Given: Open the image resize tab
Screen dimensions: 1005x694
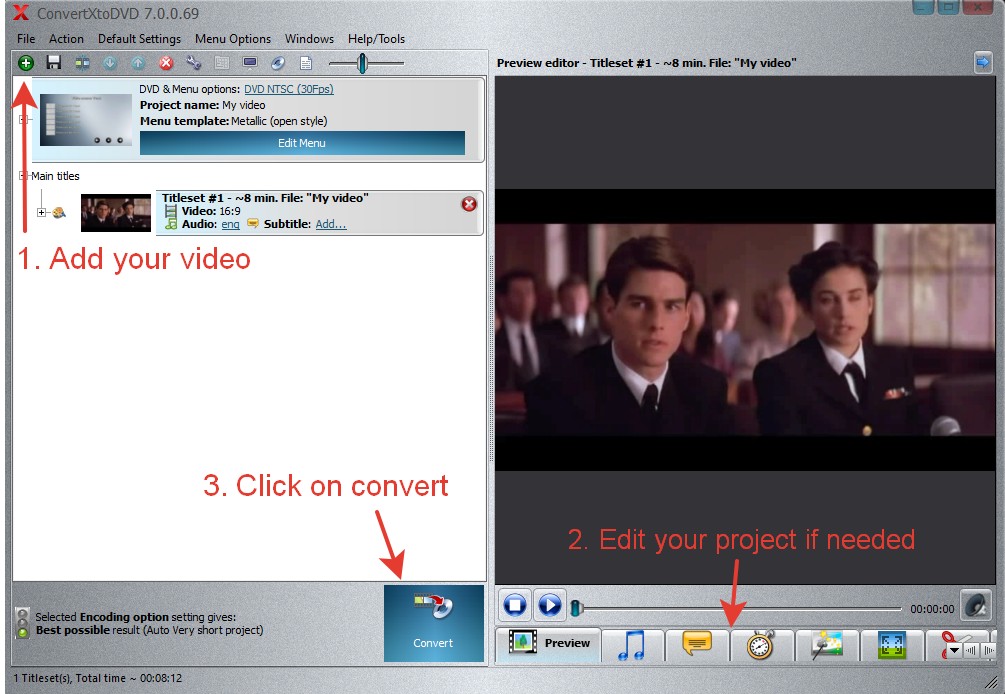Looking at the screenshot, I should coord(891,646).
